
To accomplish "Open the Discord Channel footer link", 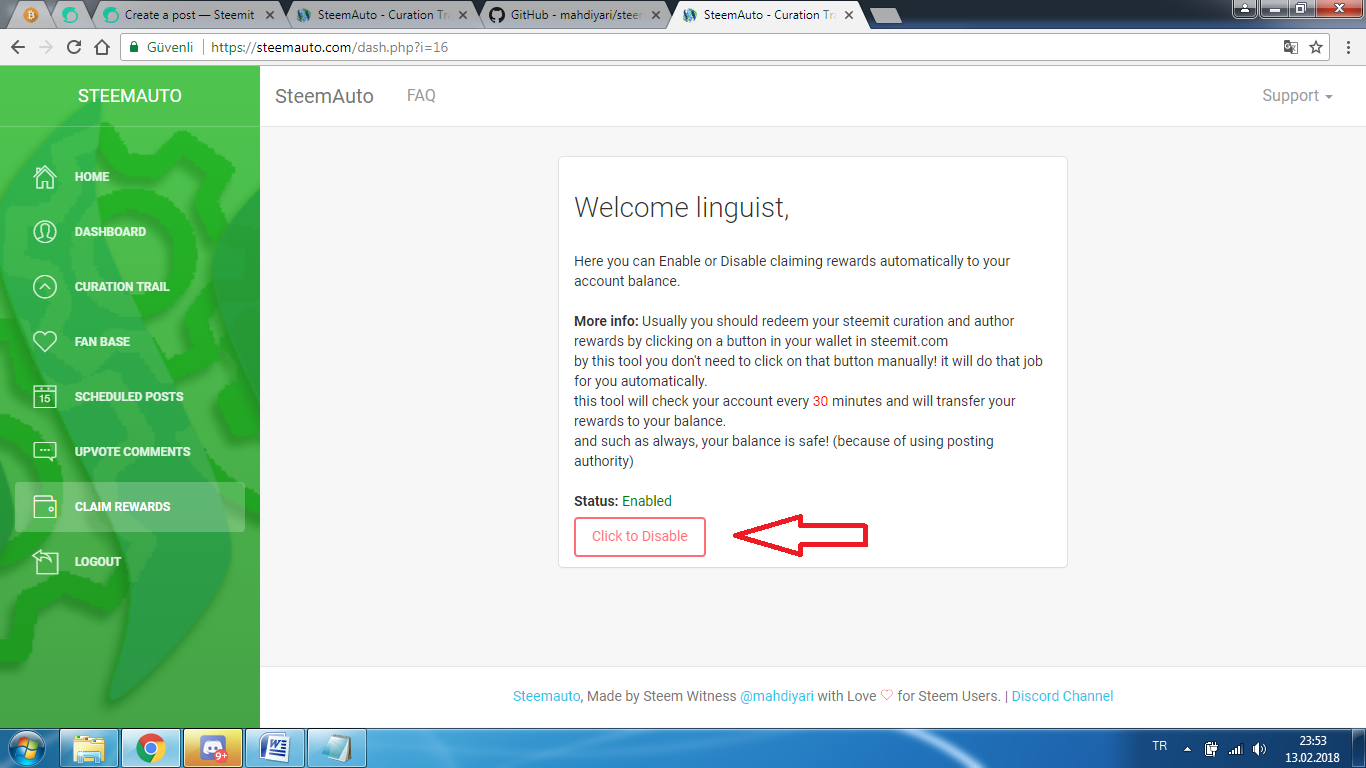I will pyautogui.click(x=1062, y=696).
